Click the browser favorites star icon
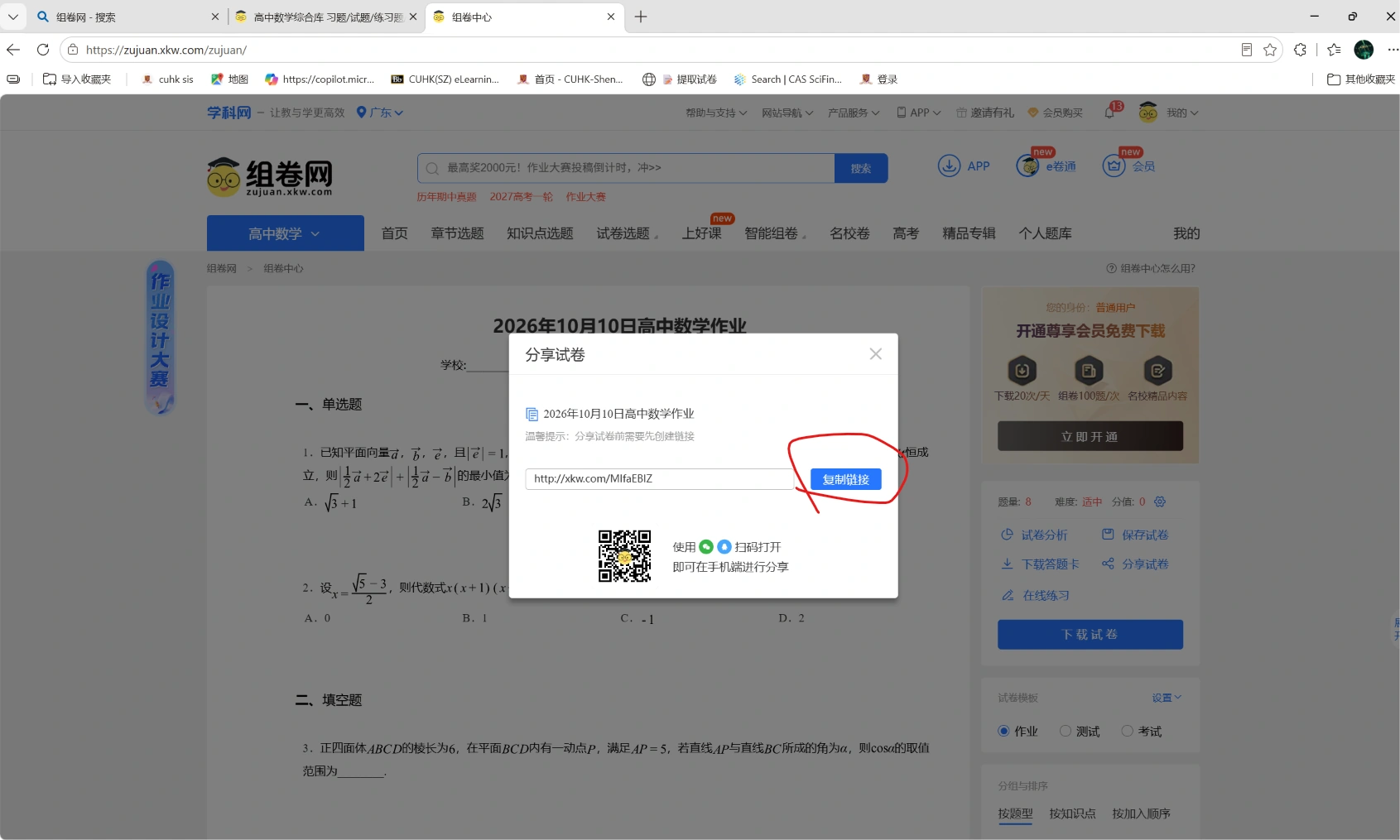 [1270, 50]
